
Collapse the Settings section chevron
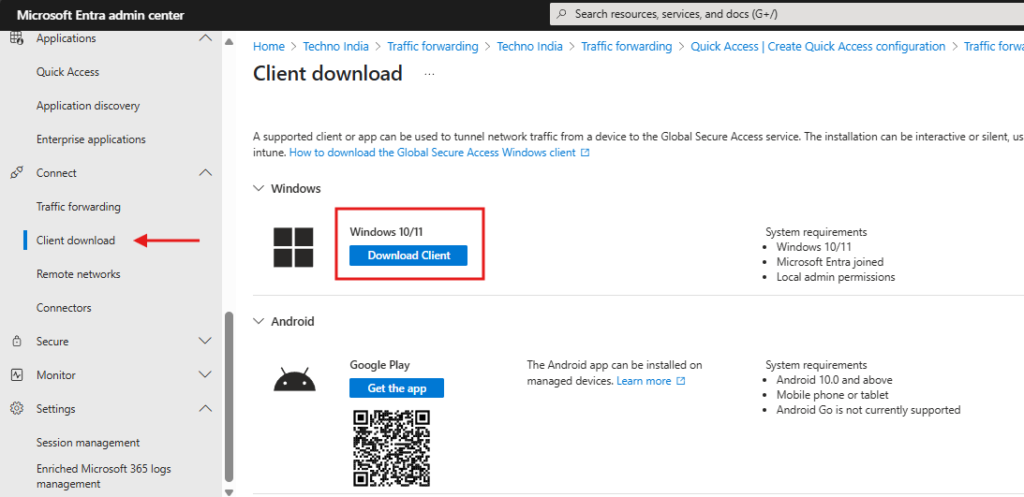pos(205,409)
